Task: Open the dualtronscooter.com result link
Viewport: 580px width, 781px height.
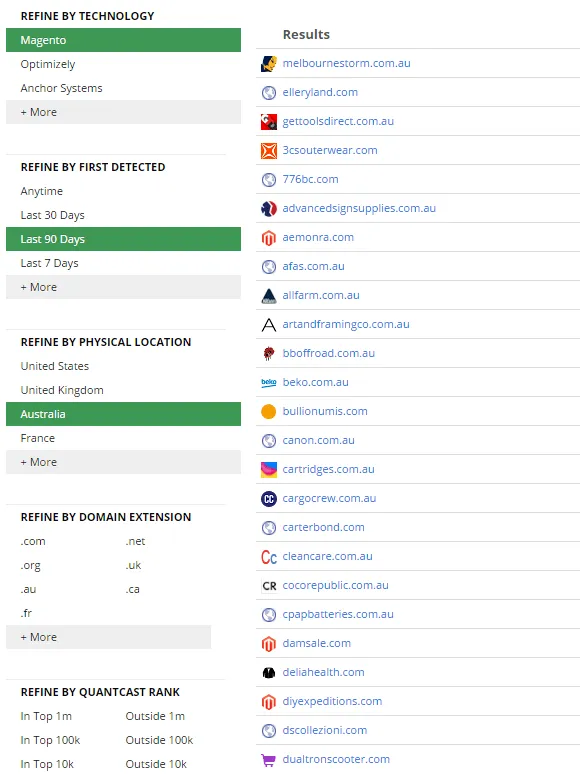Action: pyautogui.click(x=336, y=759)
